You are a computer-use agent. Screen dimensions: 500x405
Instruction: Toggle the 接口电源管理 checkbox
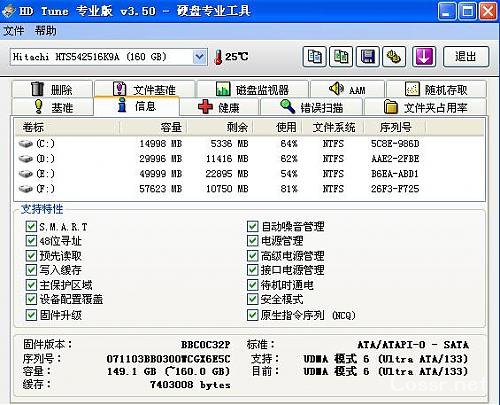[252, 270]
